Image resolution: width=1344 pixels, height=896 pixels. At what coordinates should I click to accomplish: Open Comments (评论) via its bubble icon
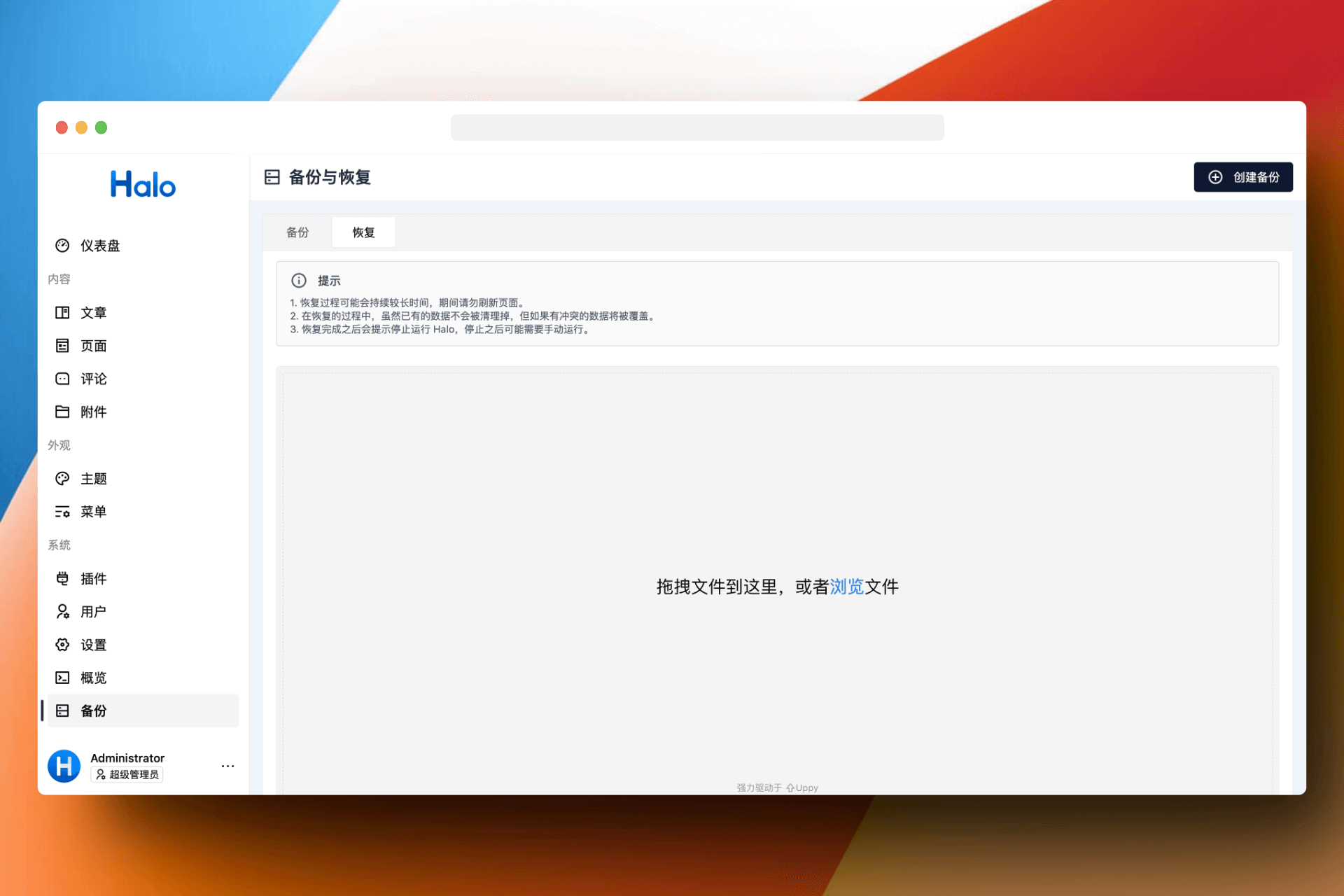(62, 379)
